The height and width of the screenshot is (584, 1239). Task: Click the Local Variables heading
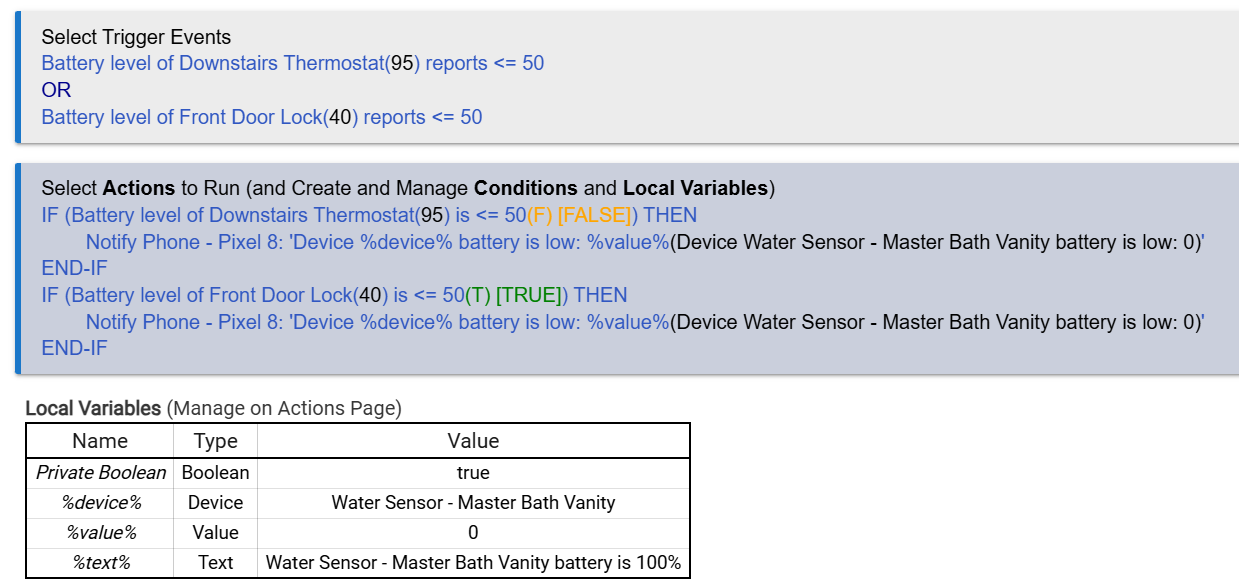point(93,408)
